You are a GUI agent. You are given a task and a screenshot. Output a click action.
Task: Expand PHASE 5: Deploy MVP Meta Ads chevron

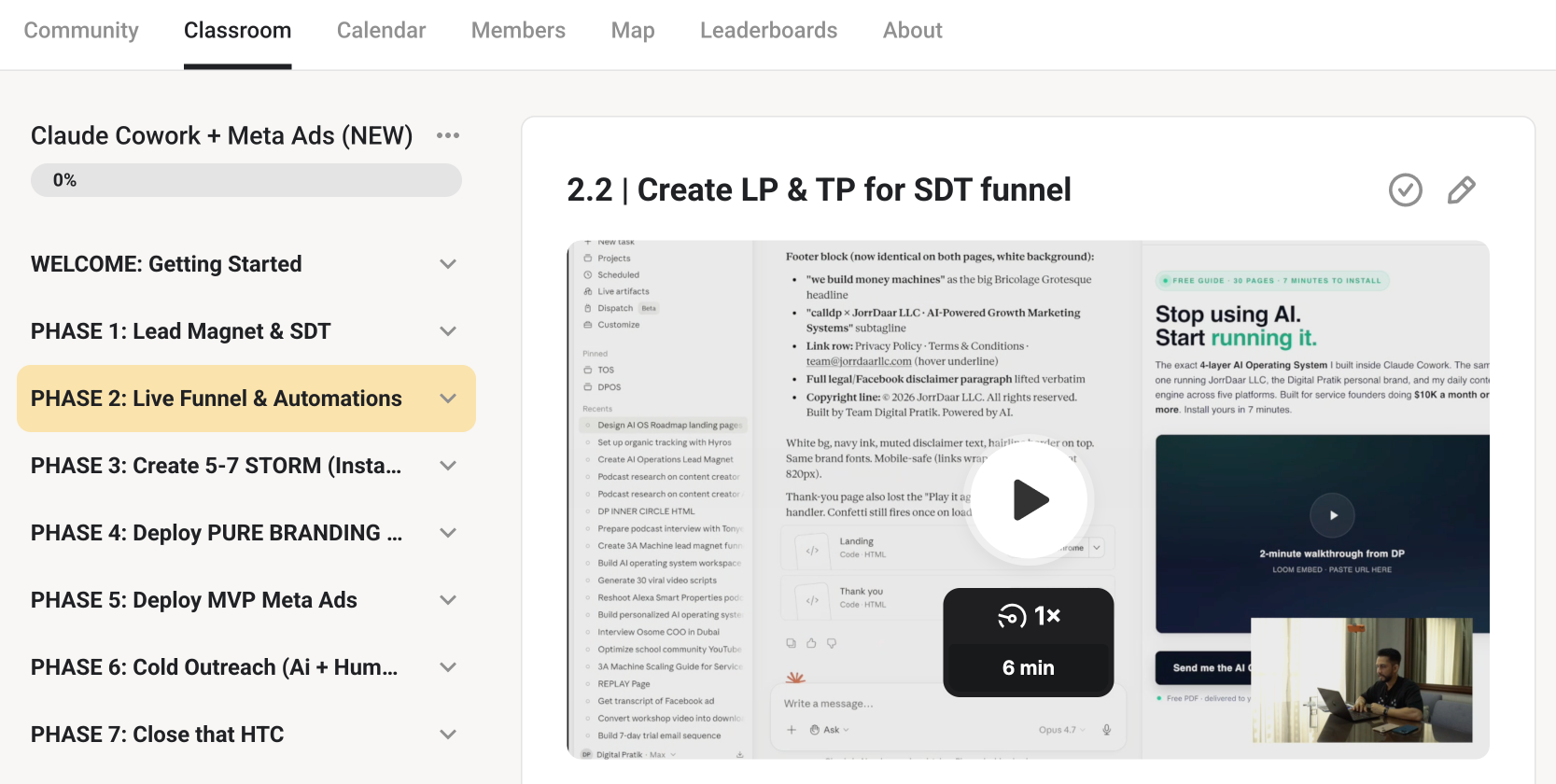[x=448, y=600]
